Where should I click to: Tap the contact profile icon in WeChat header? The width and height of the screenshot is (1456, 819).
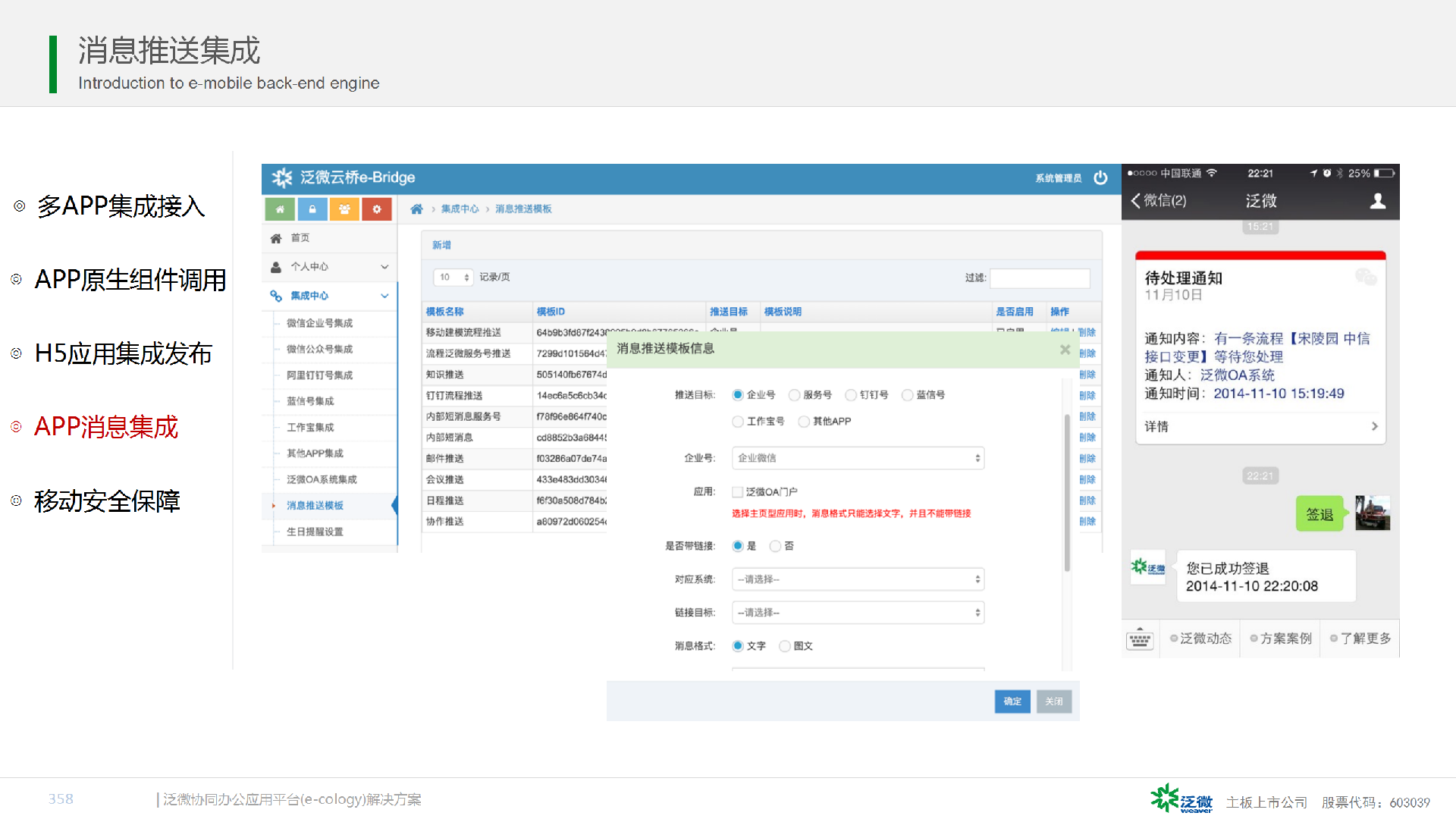tap(1378, 201)
